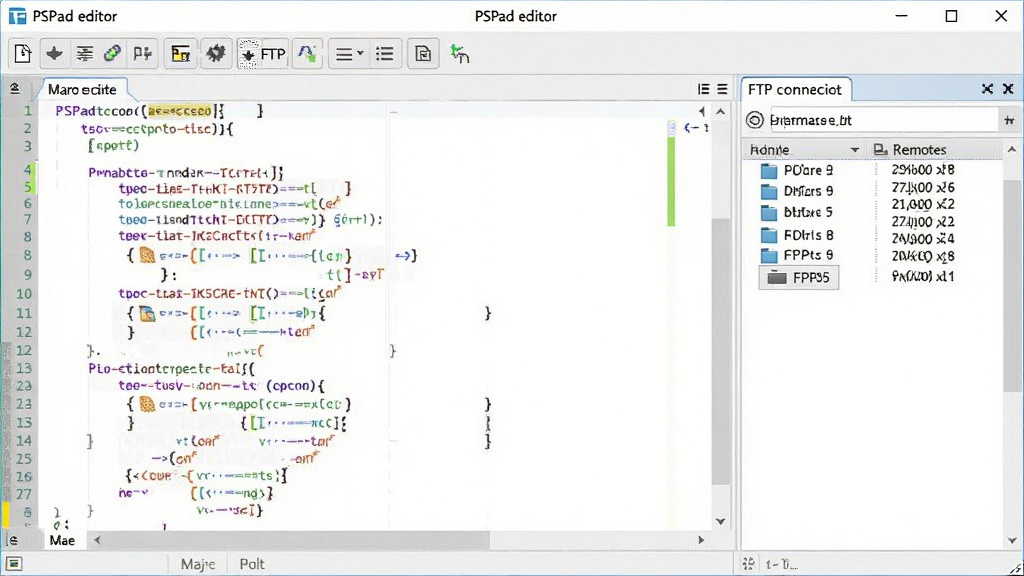Close the FTP connection panel
Screen dimensions: 1024x576
tap(1008, 89)
